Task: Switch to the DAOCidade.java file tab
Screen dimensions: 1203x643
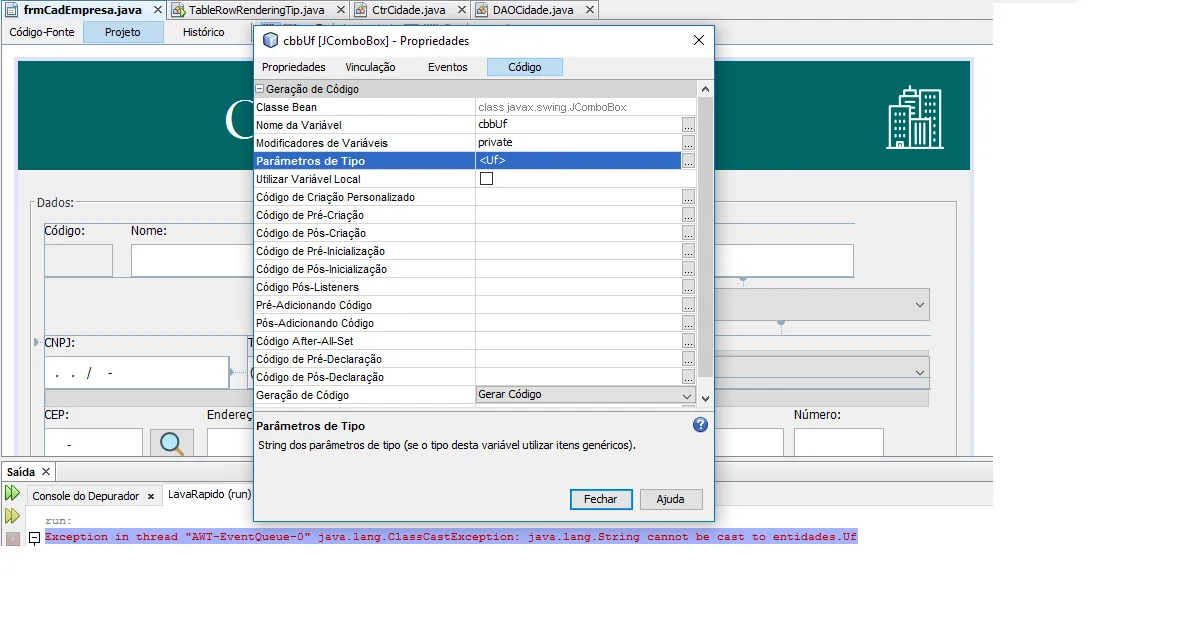Action: 532,10
